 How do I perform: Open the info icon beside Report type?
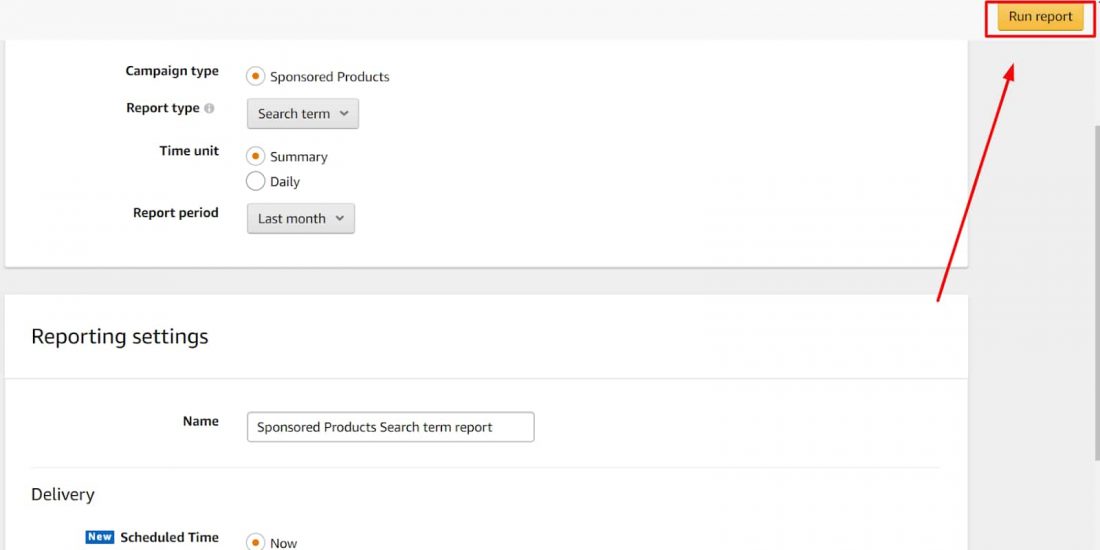(x=209, y=109)
